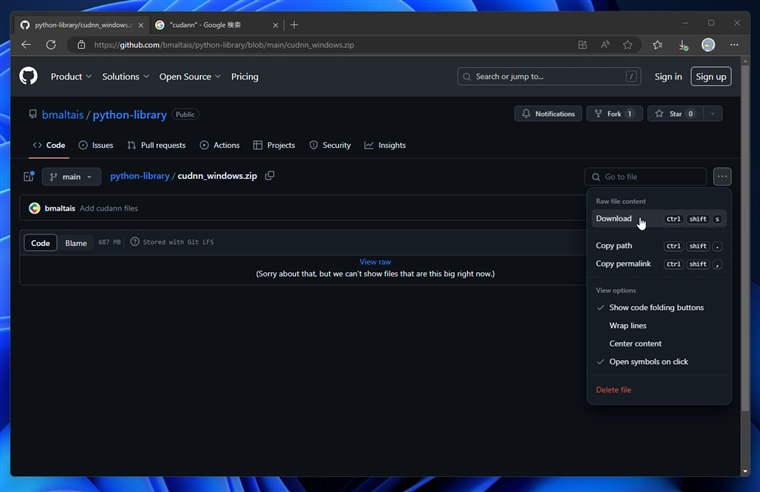
Task: Open the Pull requests tab
Action: [x=157, y=145]
